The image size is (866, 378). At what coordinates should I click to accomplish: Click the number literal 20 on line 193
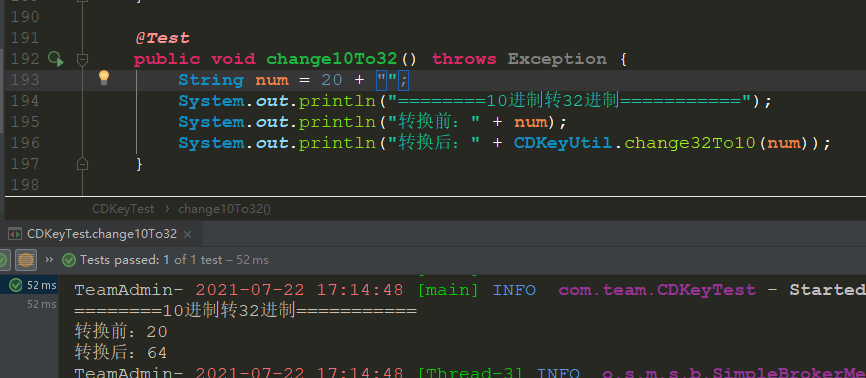pos(332,80)
